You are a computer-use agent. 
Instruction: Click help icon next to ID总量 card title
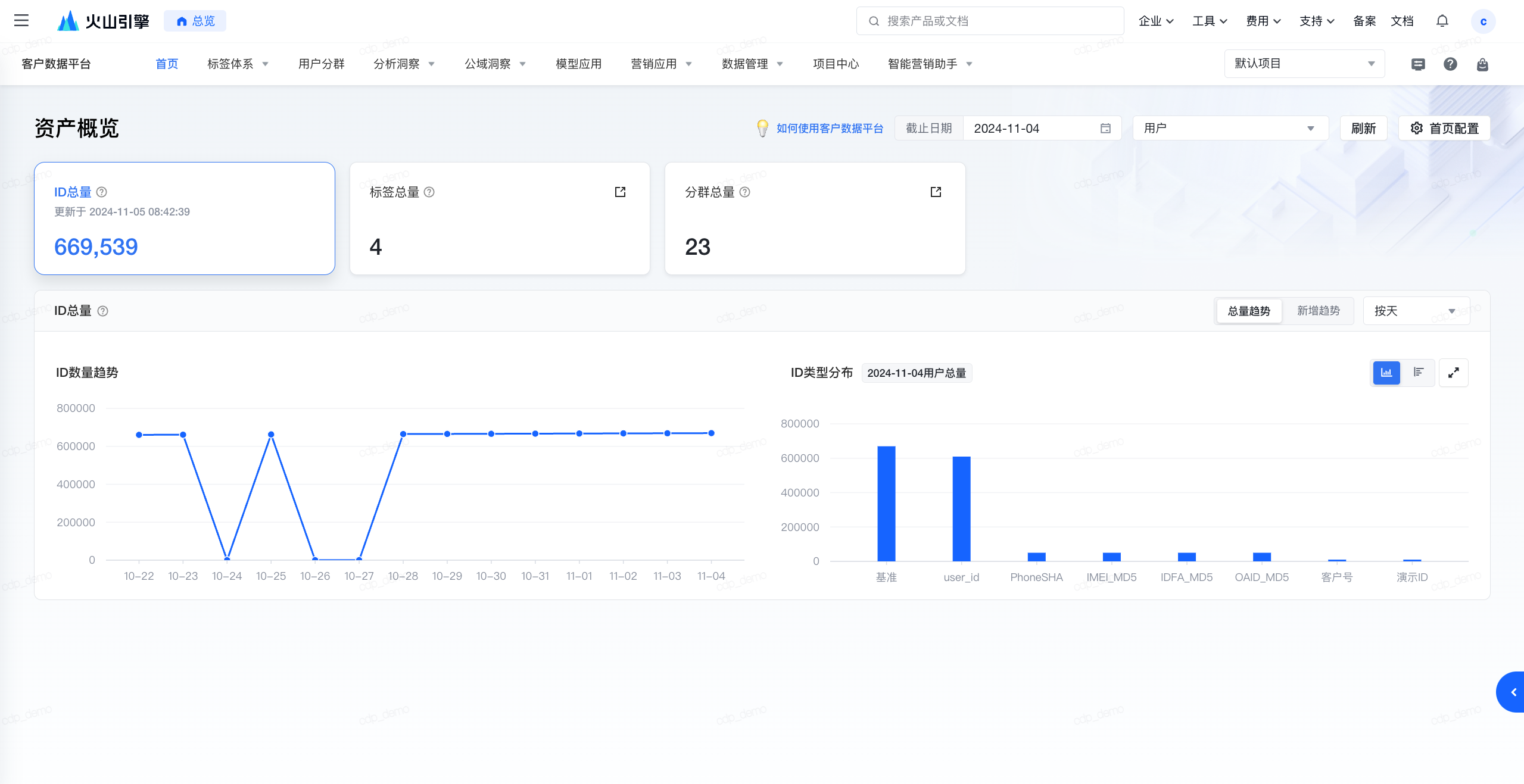[102, 192]
